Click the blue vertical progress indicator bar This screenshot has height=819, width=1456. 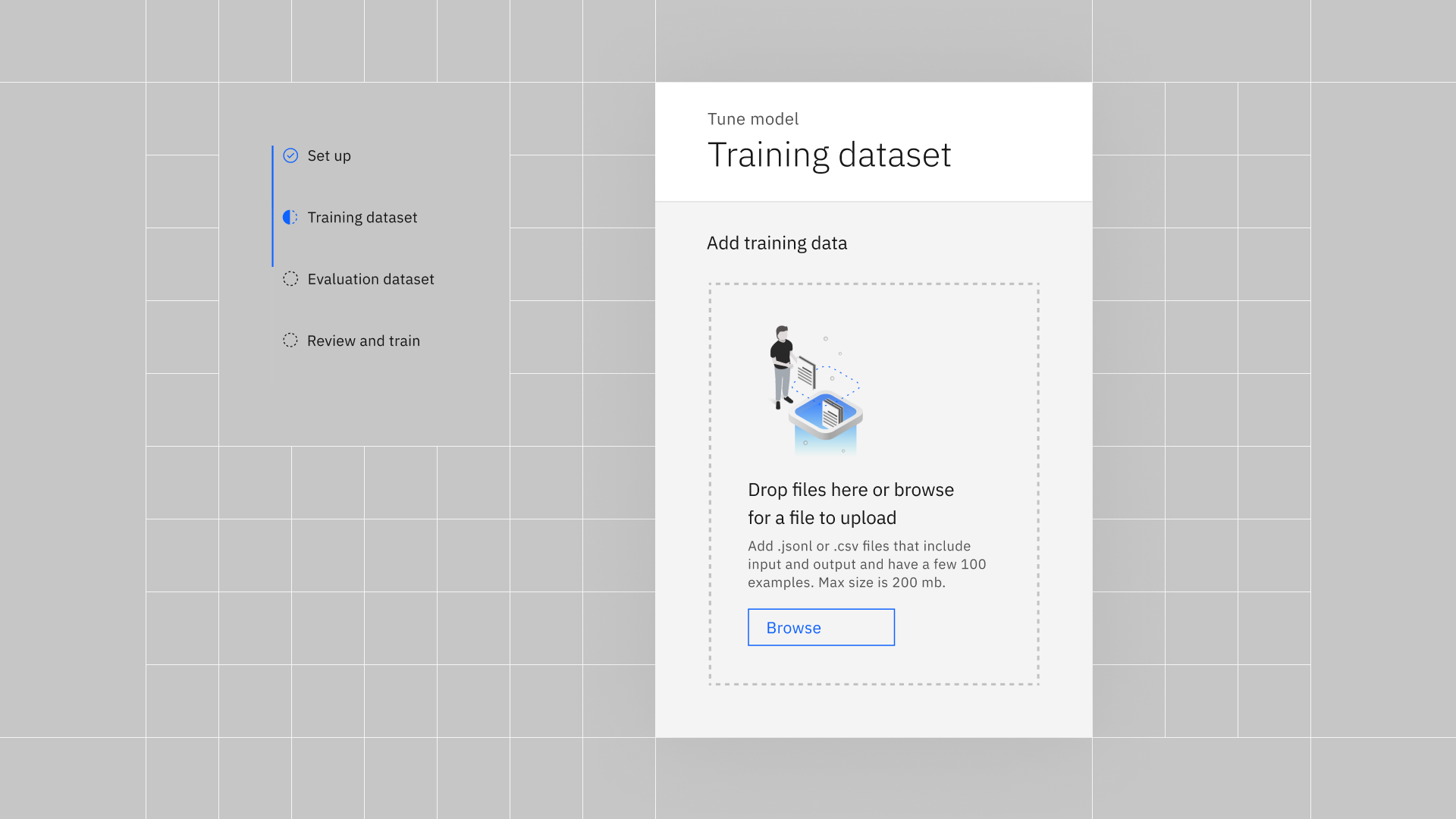pyautogui.click(x=272, y=206)
